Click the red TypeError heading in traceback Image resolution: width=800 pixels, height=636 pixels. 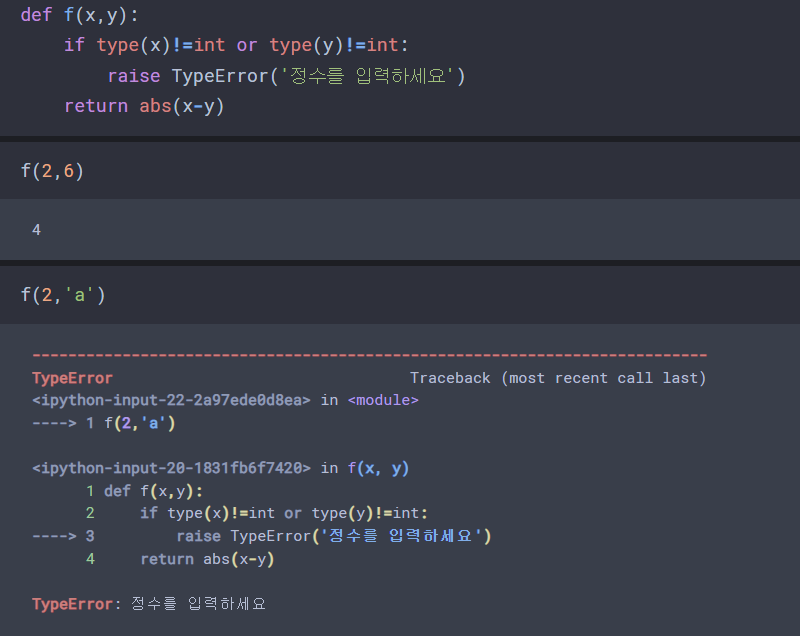(x=72, y=378)
